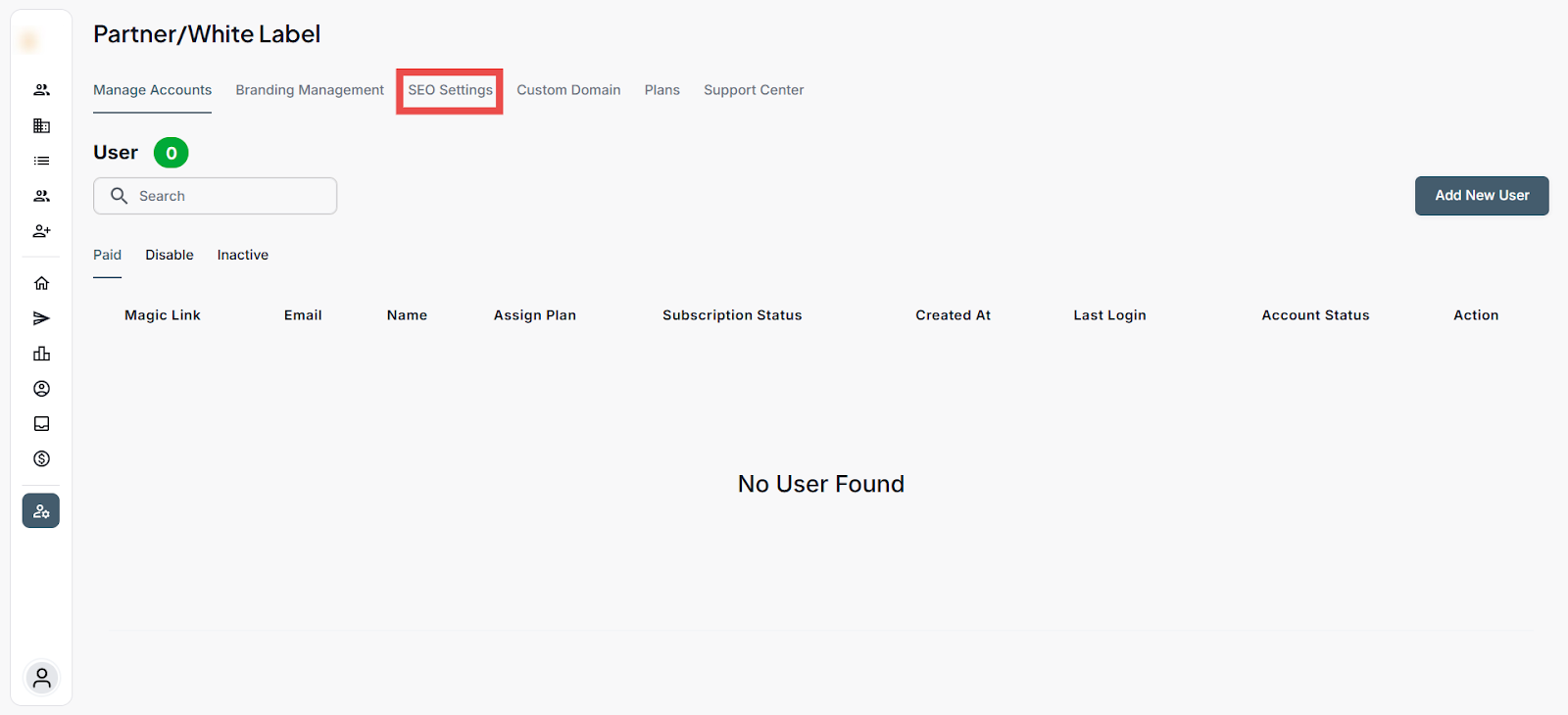The image size is (1568, 715).
Task: Open the Support Center tab
Action: (753, 90)
